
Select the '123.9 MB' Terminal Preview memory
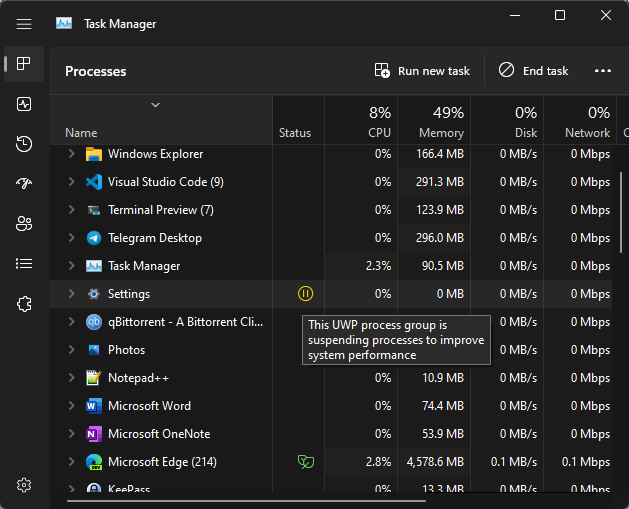point(440,210)
